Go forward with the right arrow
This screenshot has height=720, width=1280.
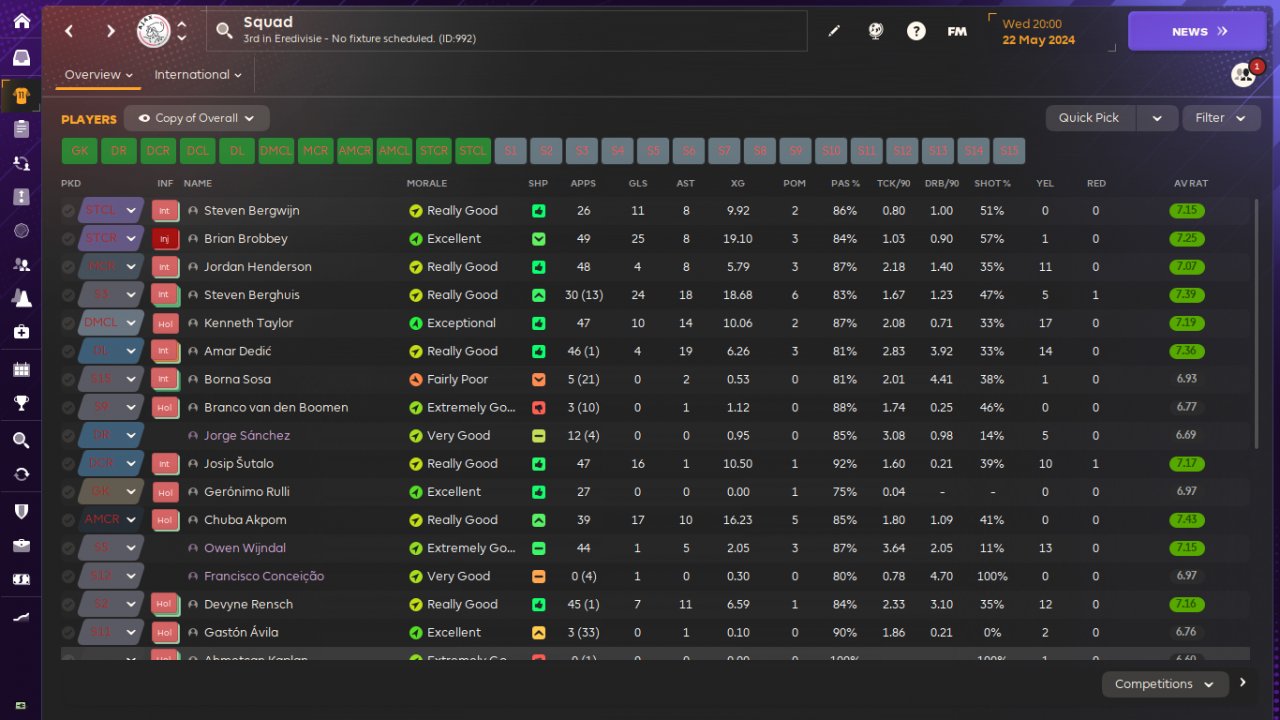tap(110, 31)
